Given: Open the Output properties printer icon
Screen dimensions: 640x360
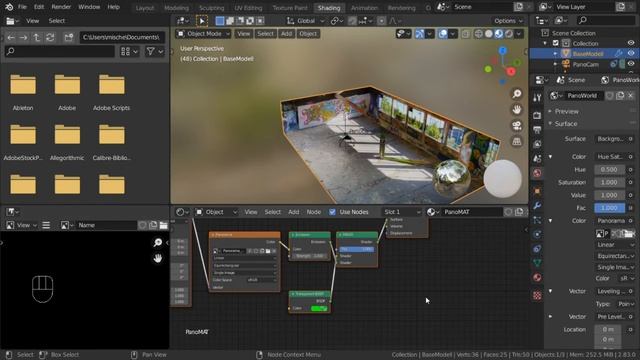Looking at the screenshot, I should pyautogui.click(x=537, y=130).
